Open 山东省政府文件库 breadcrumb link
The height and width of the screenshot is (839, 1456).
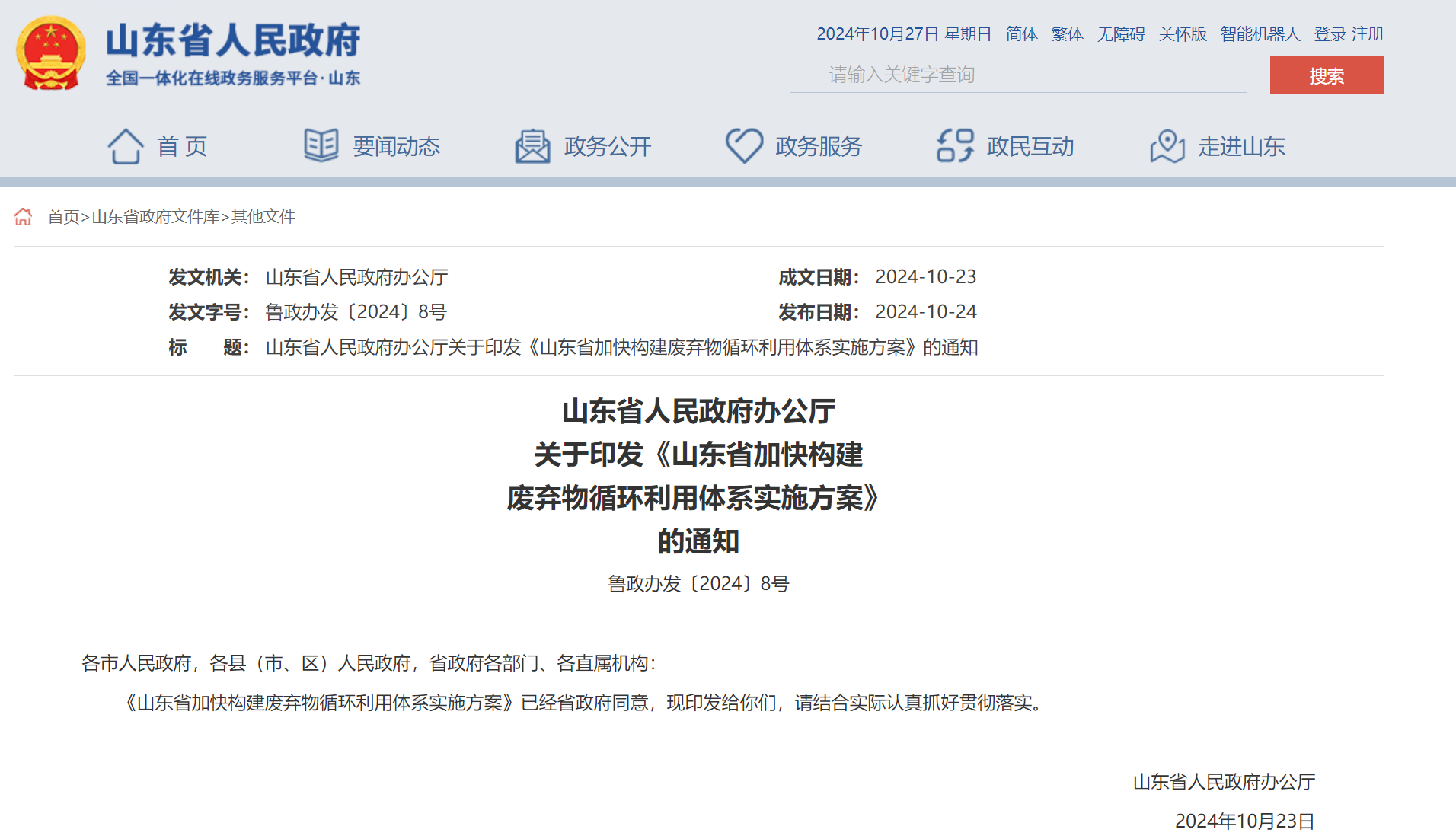coord(155,217)
